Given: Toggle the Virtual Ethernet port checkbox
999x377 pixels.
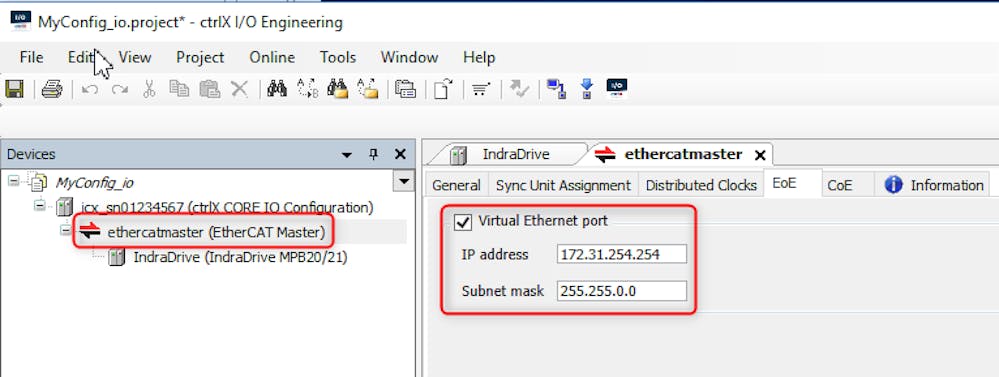Looking at the screenshot, I should pos(462,222).
